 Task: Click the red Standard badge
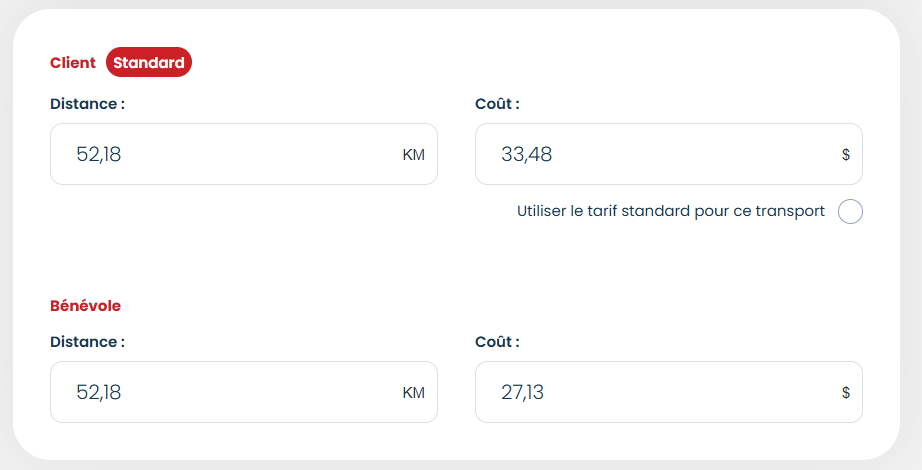pos(148,63)
